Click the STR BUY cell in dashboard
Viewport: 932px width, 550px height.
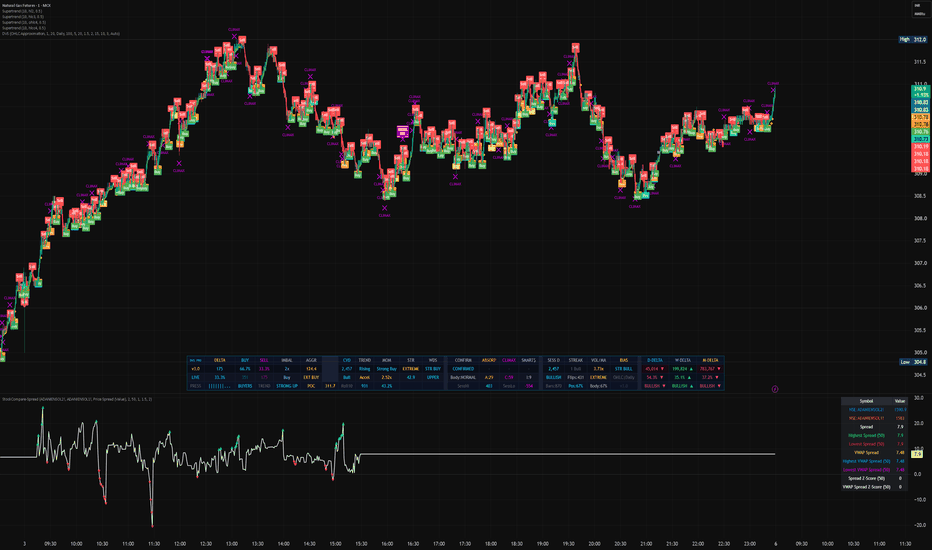433,369
